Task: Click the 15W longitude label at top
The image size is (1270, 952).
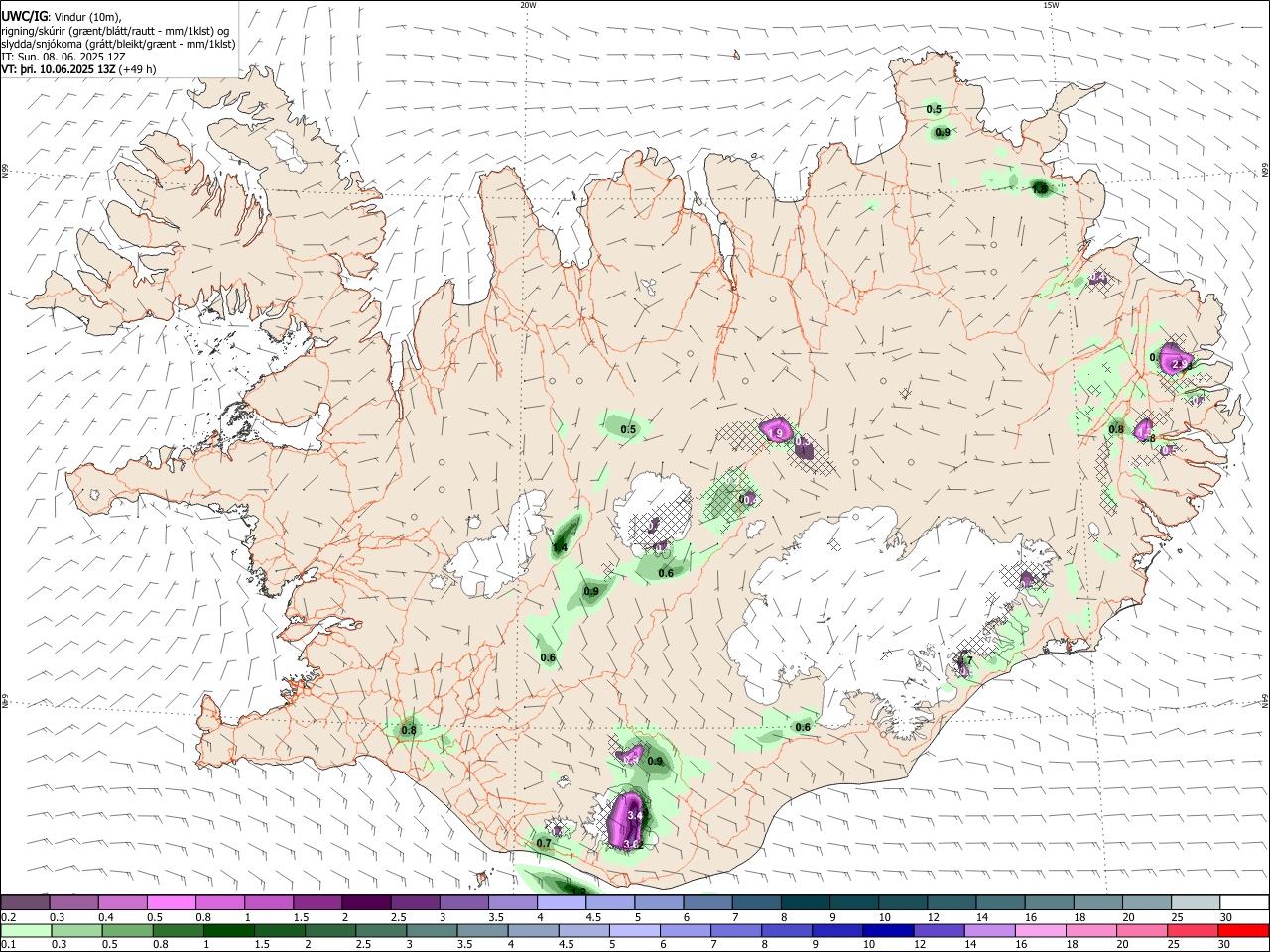Action: pos(1050,5)
